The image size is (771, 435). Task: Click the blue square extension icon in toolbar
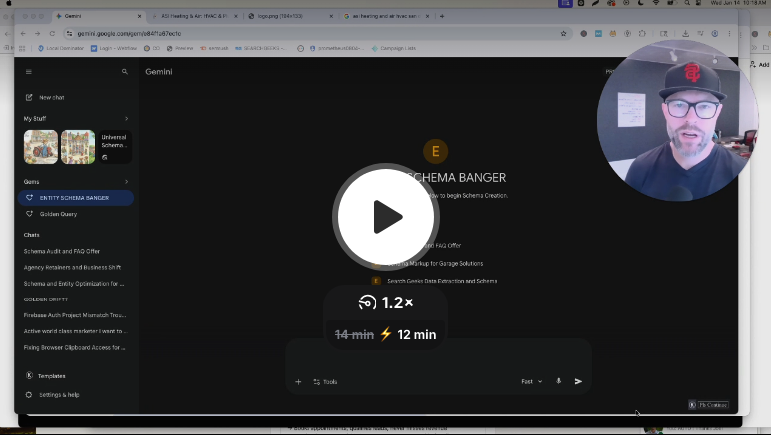598,33
